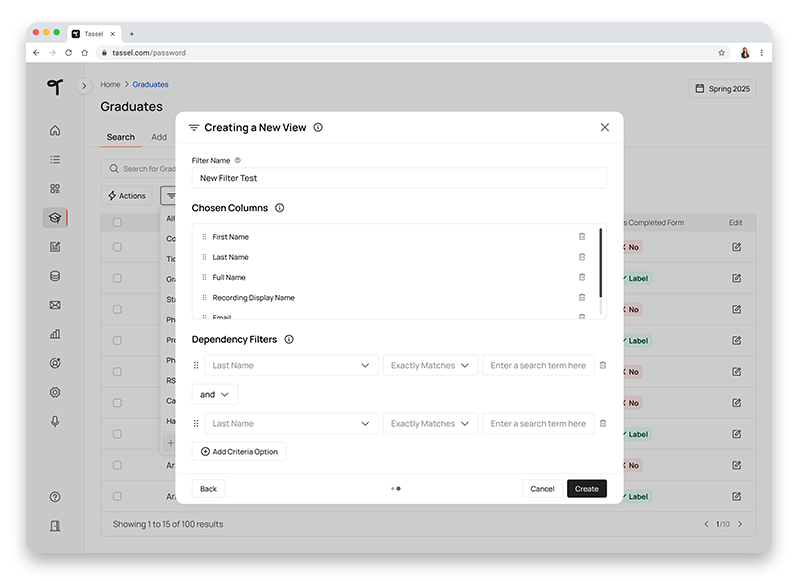Click drag handle beside Full Name column
The image size is (800, 581).
click(x=204, y=278)
